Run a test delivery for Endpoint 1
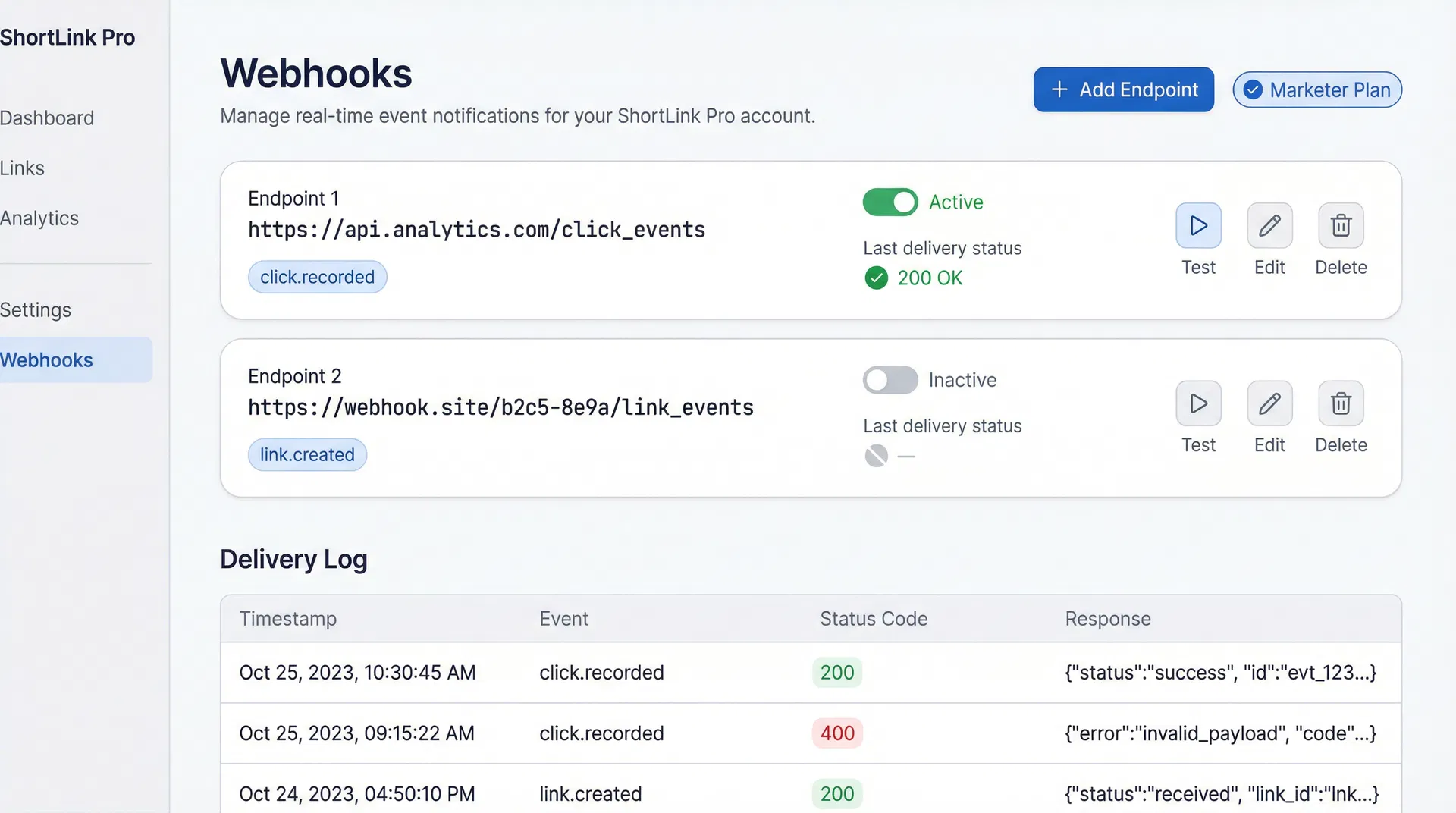1456x813 pixels. (x=1198, y=225)
